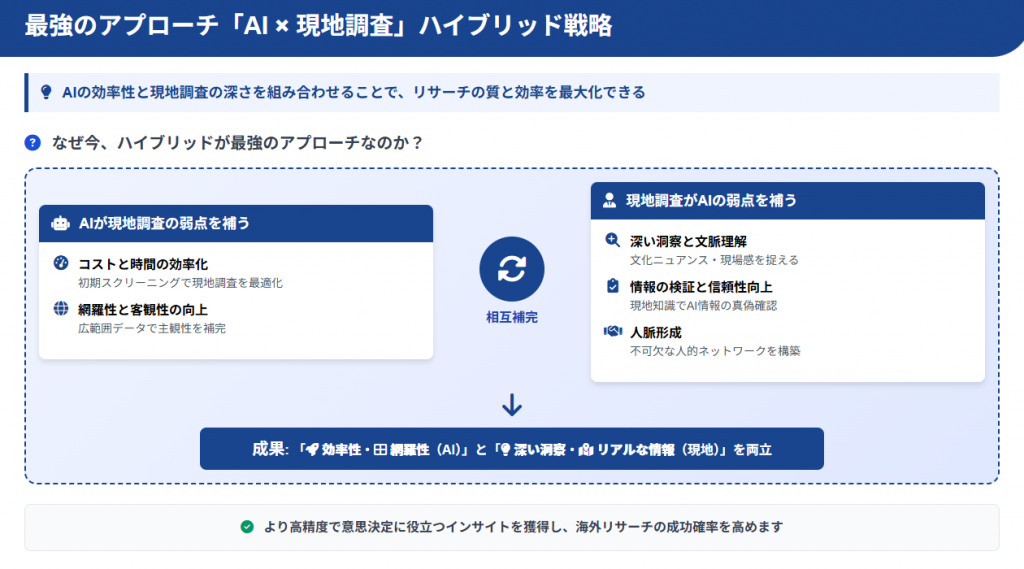Screen dimensions: 1024x569
Task: Click the person icon in the 現地調査 card header
Action: (x=609, y=200)
